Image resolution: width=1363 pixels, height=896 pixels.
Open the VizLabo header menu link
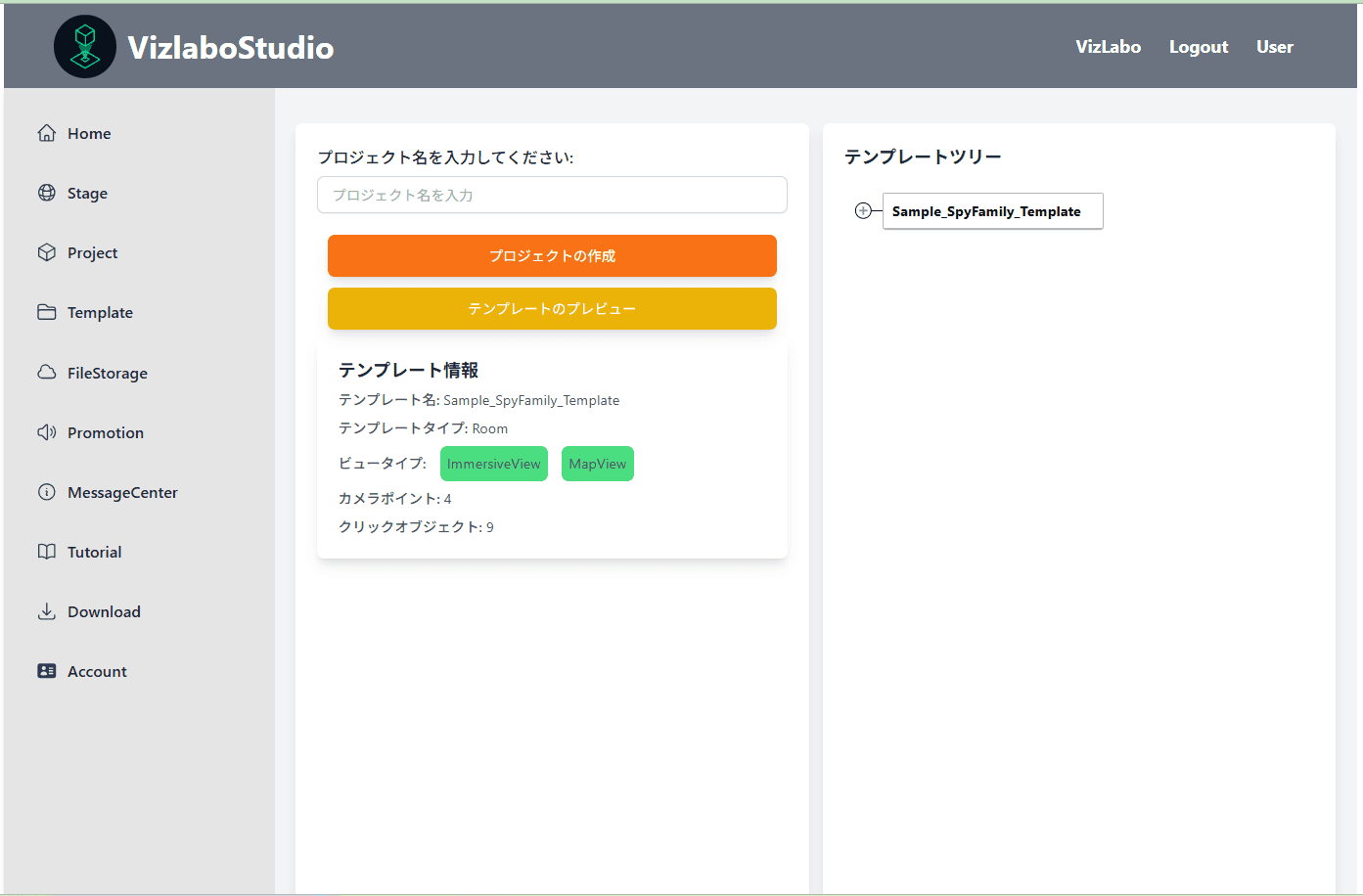[1108, 47]
